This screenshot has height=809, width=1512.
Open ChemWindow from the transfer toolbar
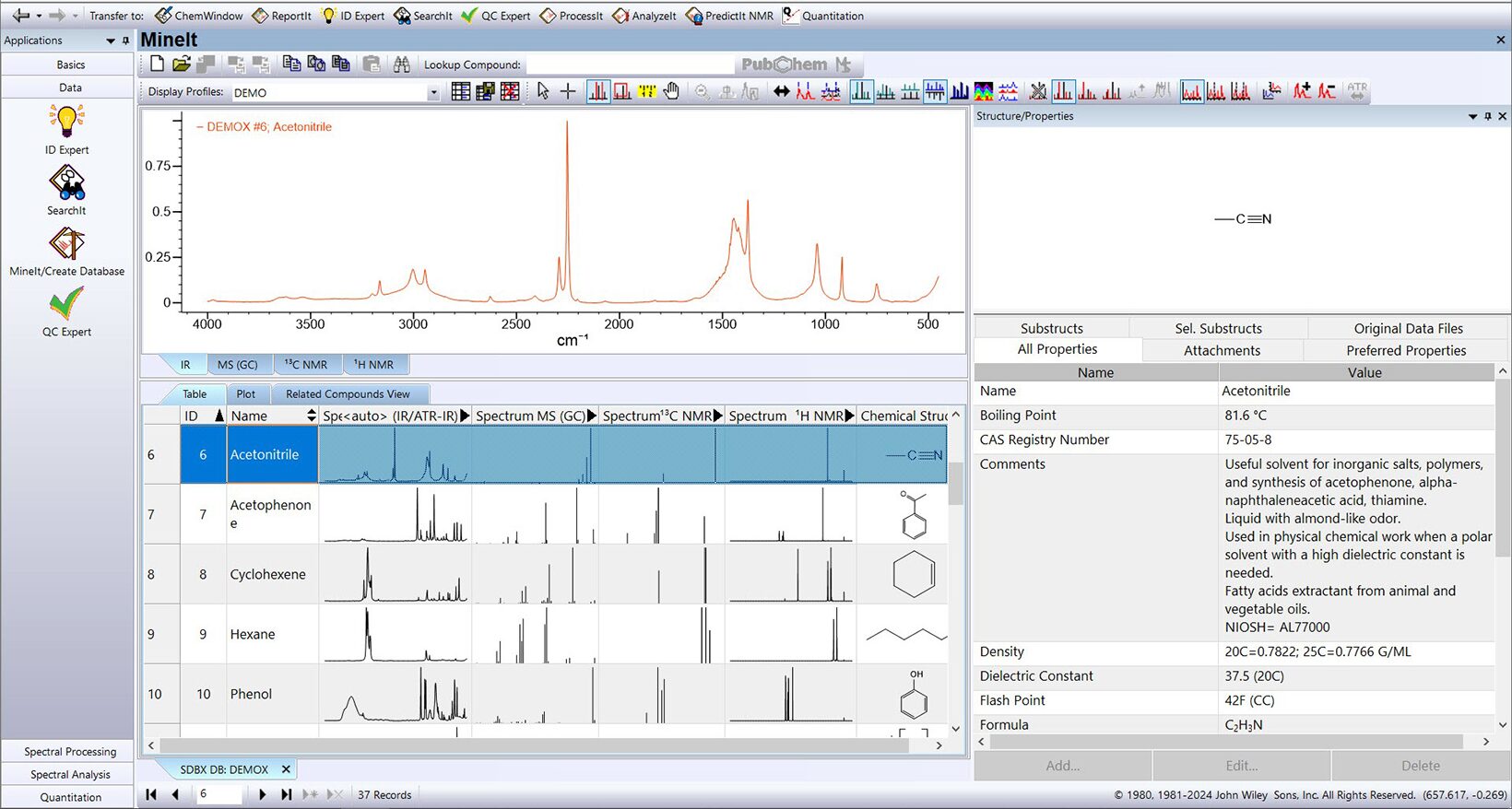tap(199, 16)
